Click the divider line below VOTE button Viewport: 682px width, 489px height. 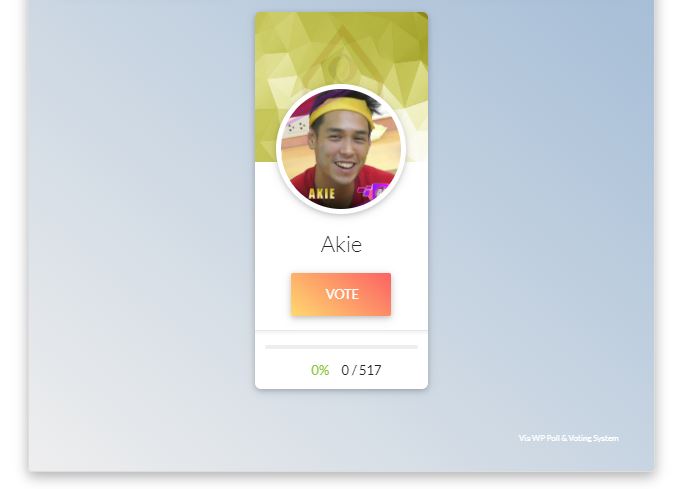341,331
